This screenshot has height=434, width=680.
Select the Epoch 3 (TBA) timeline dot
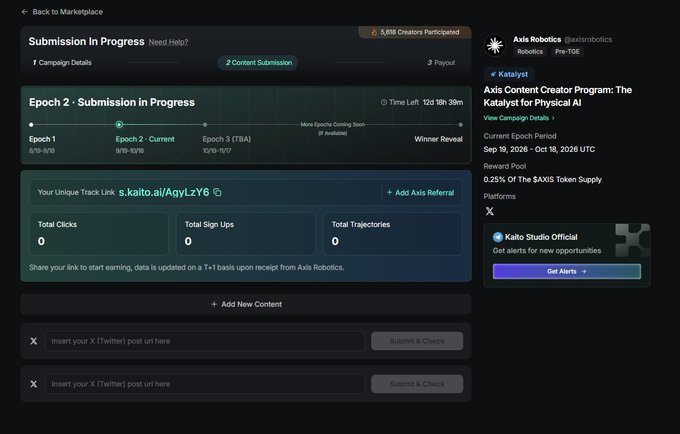(x=205, y=125)
